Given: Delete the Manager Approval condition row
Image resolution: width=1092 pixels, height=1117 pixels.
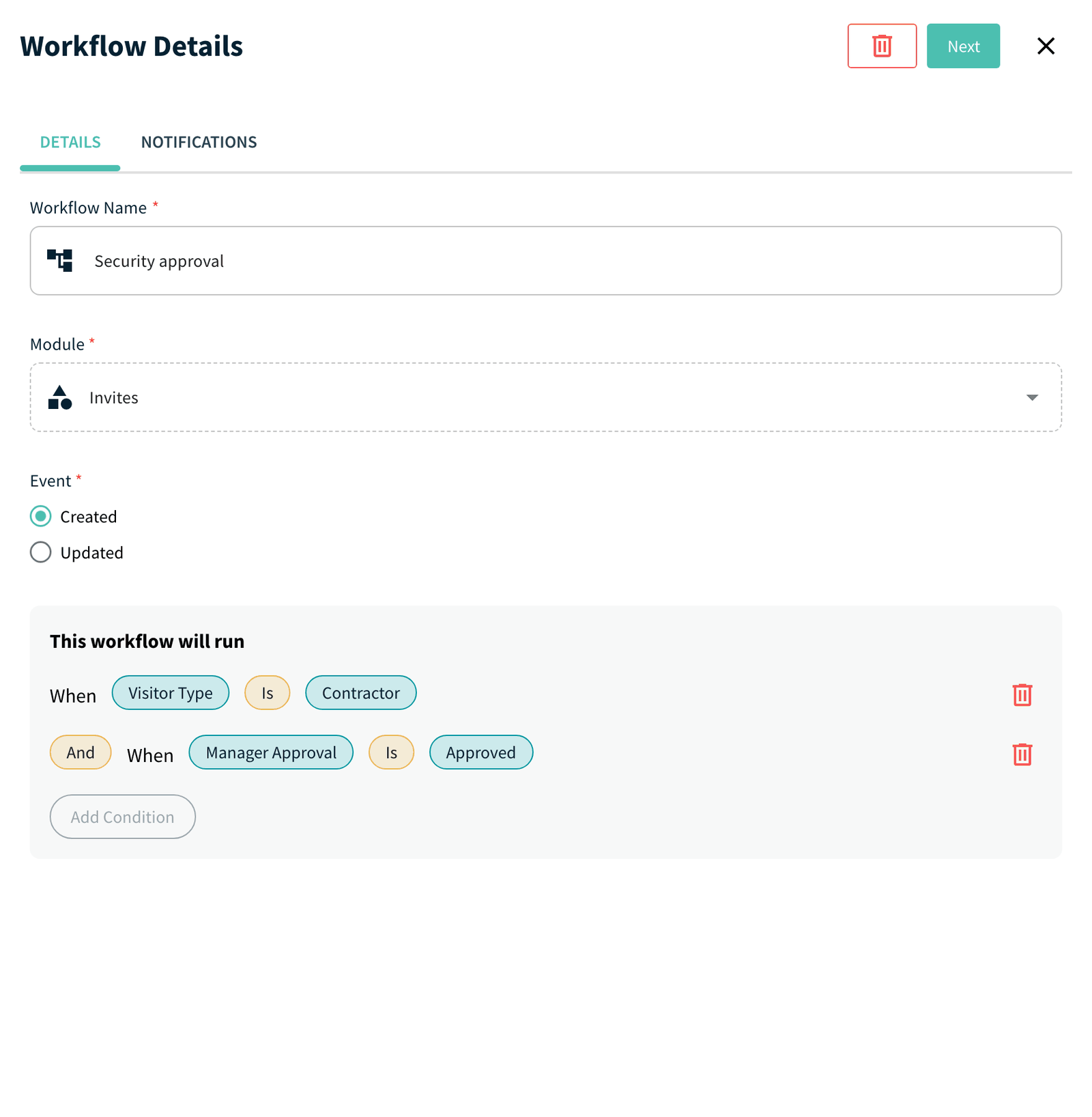Looking at the screenshot, I should [1022, 754].
